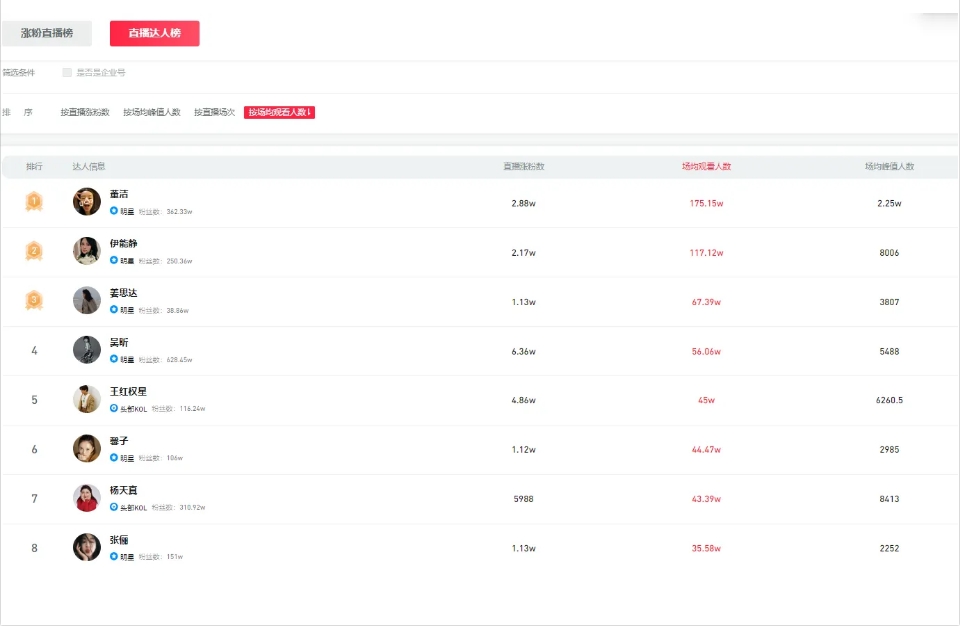The image size is (960, 626).
Task: Click the avatar thumbnail of 吴昕
Action: coord(87,350)
